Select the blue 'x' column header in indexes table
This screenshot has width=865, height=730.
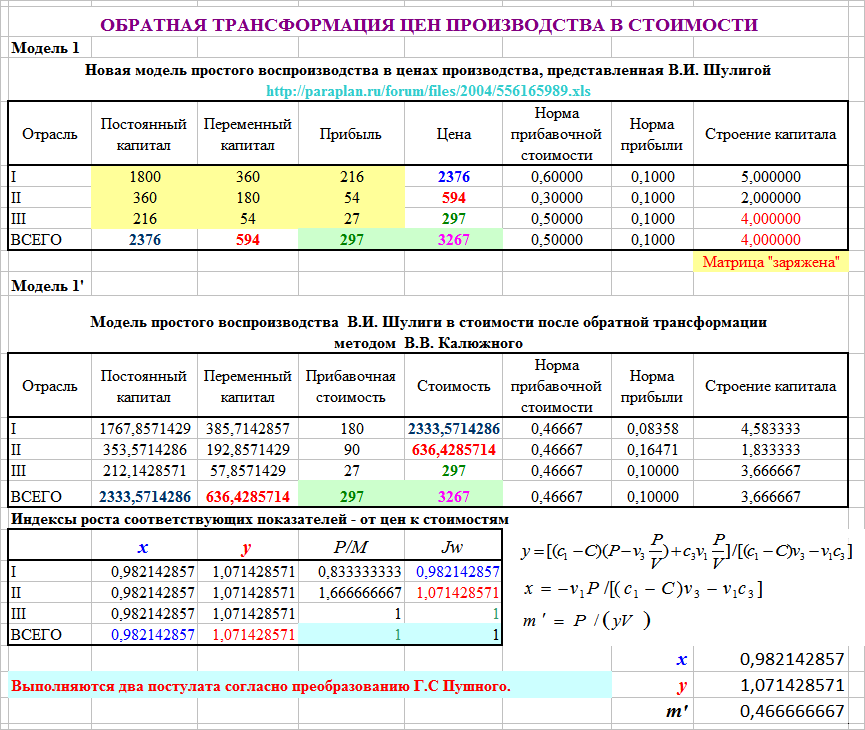143,547
